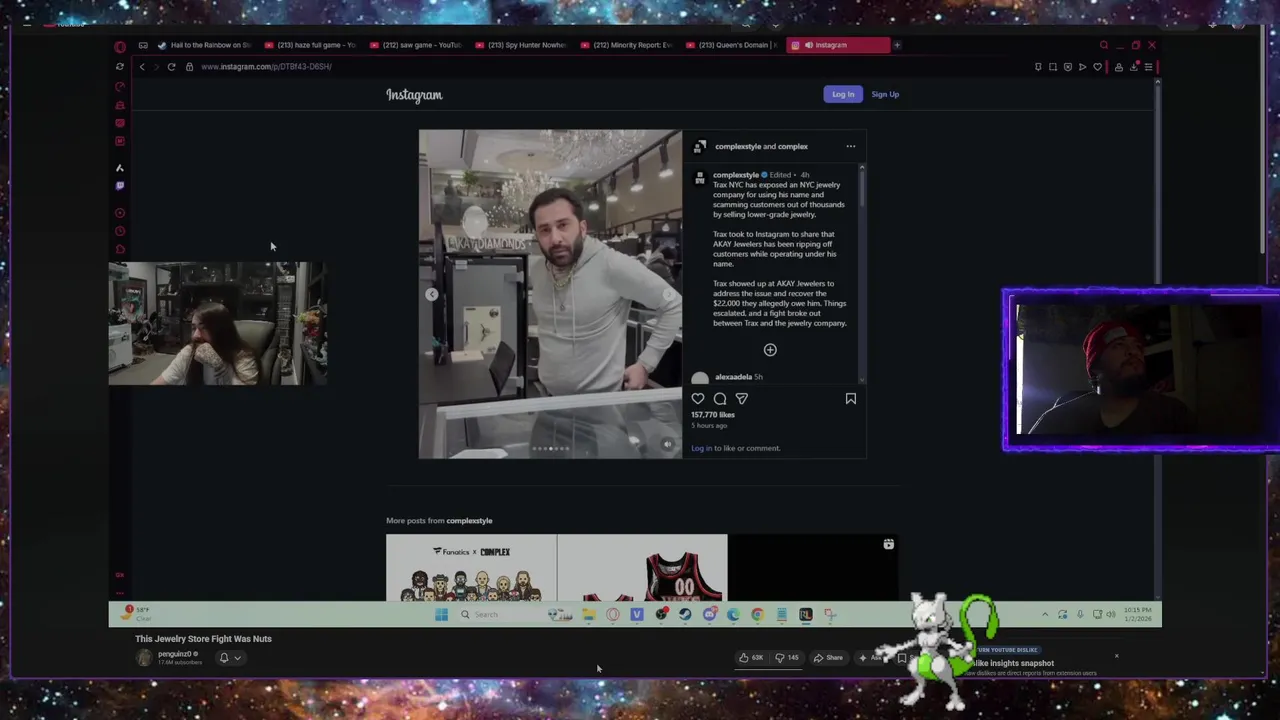Image resolution: width=1280 pixels, height=720 pixels.
Task: Click the Sign Up link
Action: coord(885,94)
